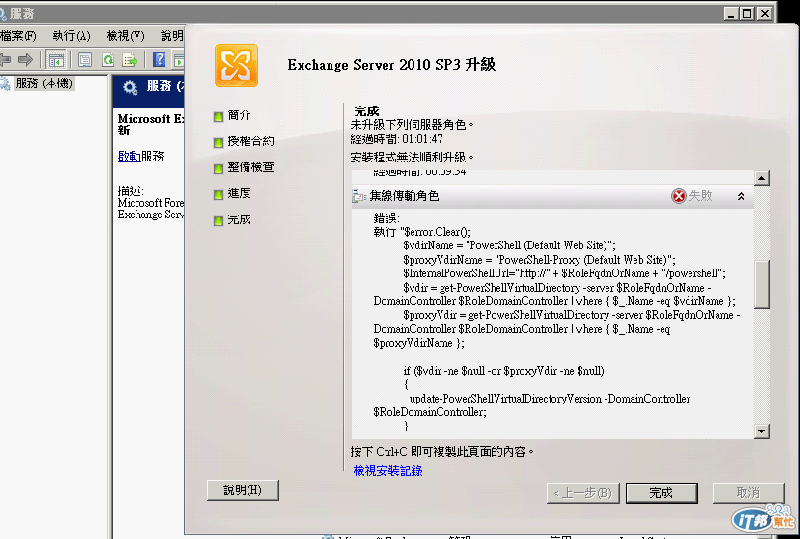
Task: Click the 經過時間: 01:01:47 text
Action: point(396,139)
